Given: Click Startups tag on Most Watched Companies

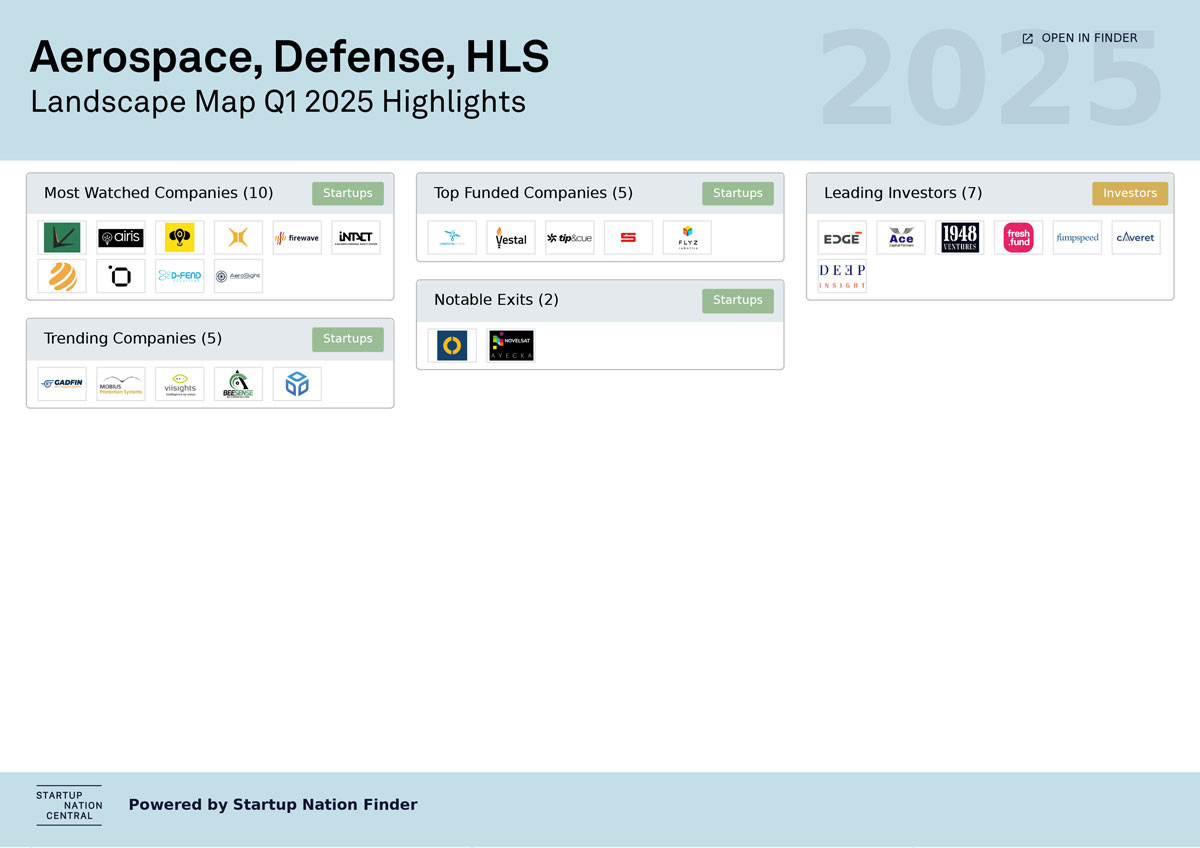Looking at the screenshot, I should coord(348,193).
